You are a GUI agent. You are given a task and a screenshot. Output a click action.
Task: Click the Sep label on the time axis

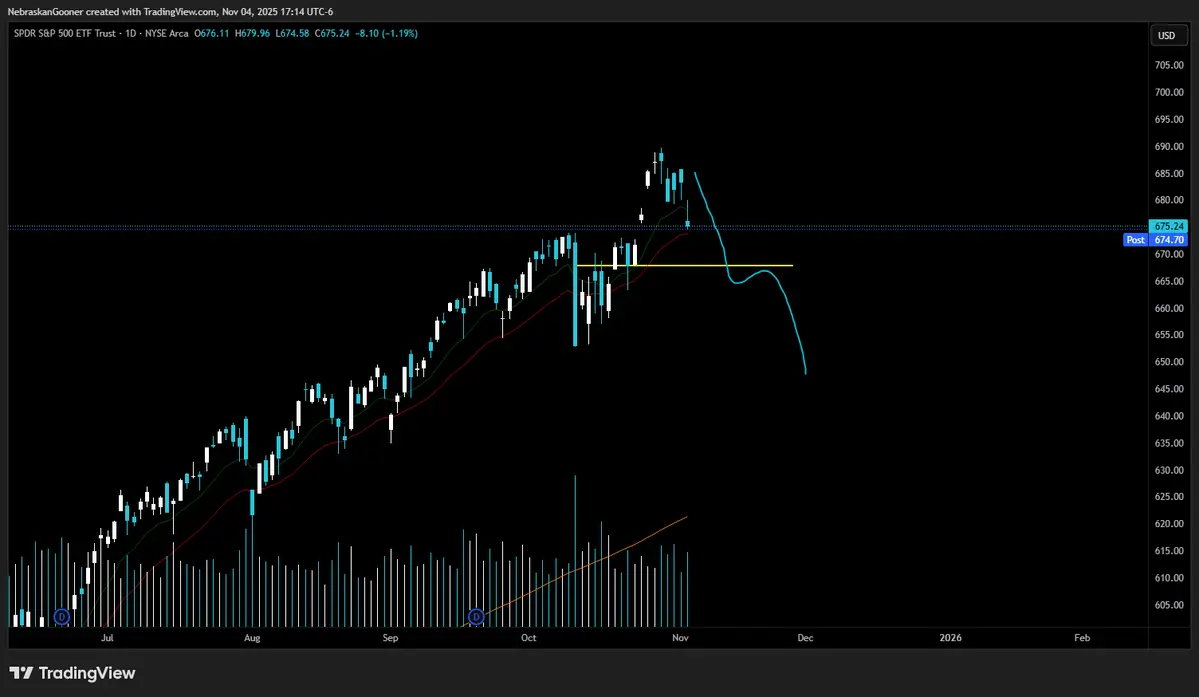(390, 637)
